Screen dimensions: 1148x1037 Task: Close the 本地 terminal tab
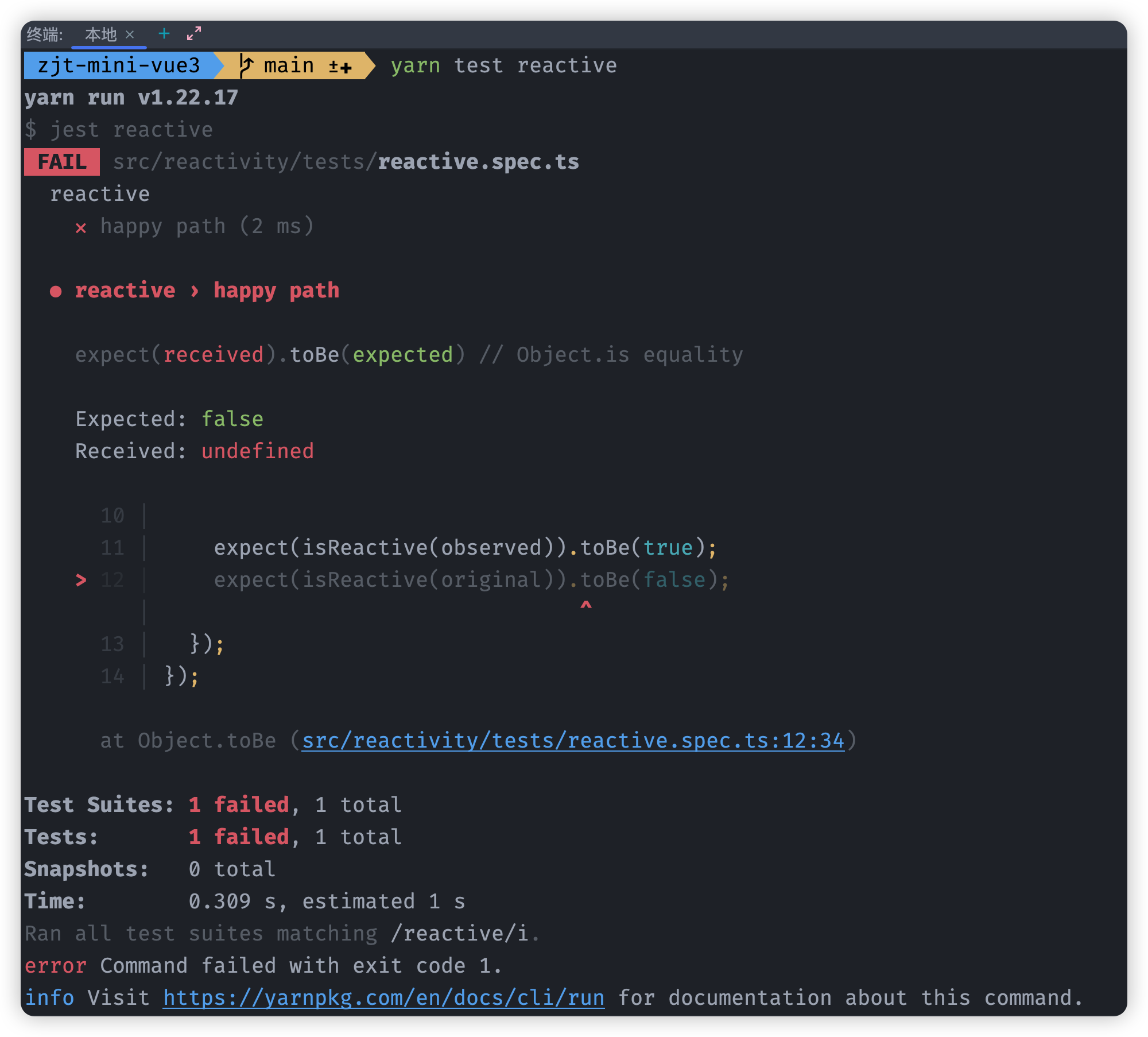[130, 34]
